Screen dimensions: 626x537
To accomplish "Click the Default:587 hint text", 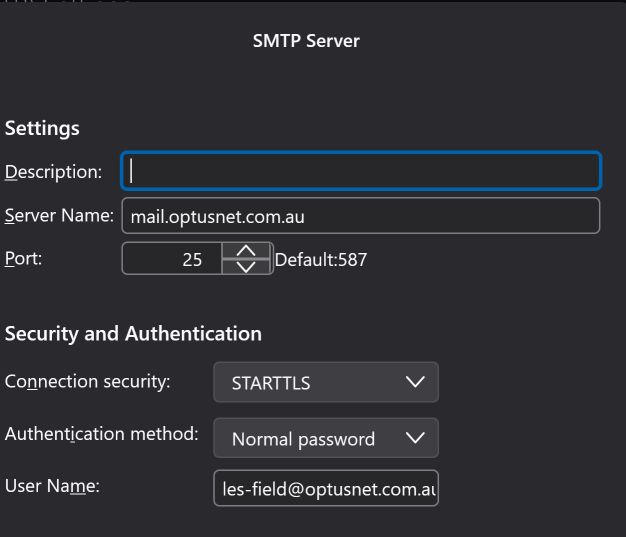I will tap(321, 260).
